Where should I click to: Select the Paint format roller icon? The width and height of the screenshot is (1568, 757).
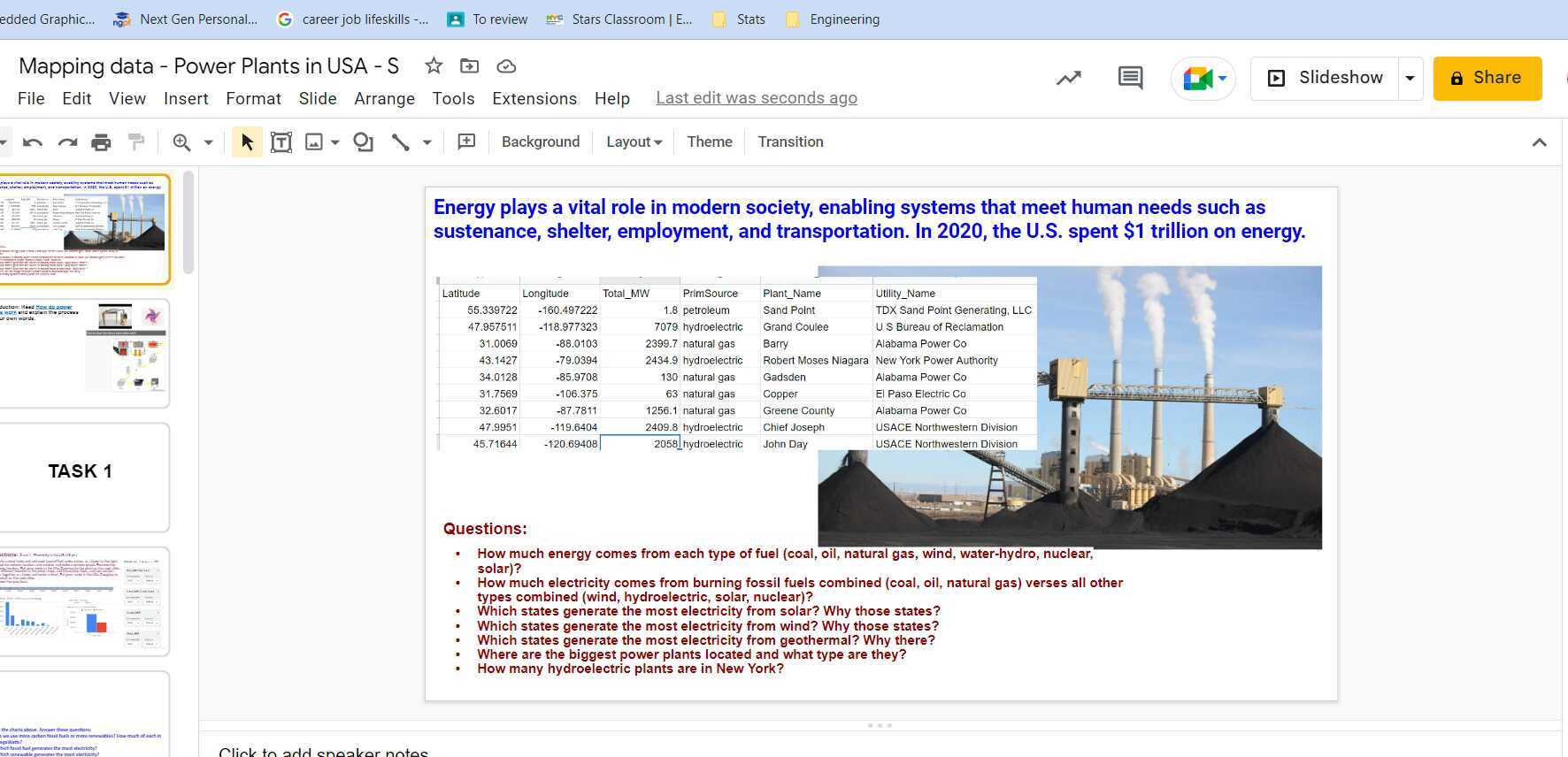click(x=136, y=142)
